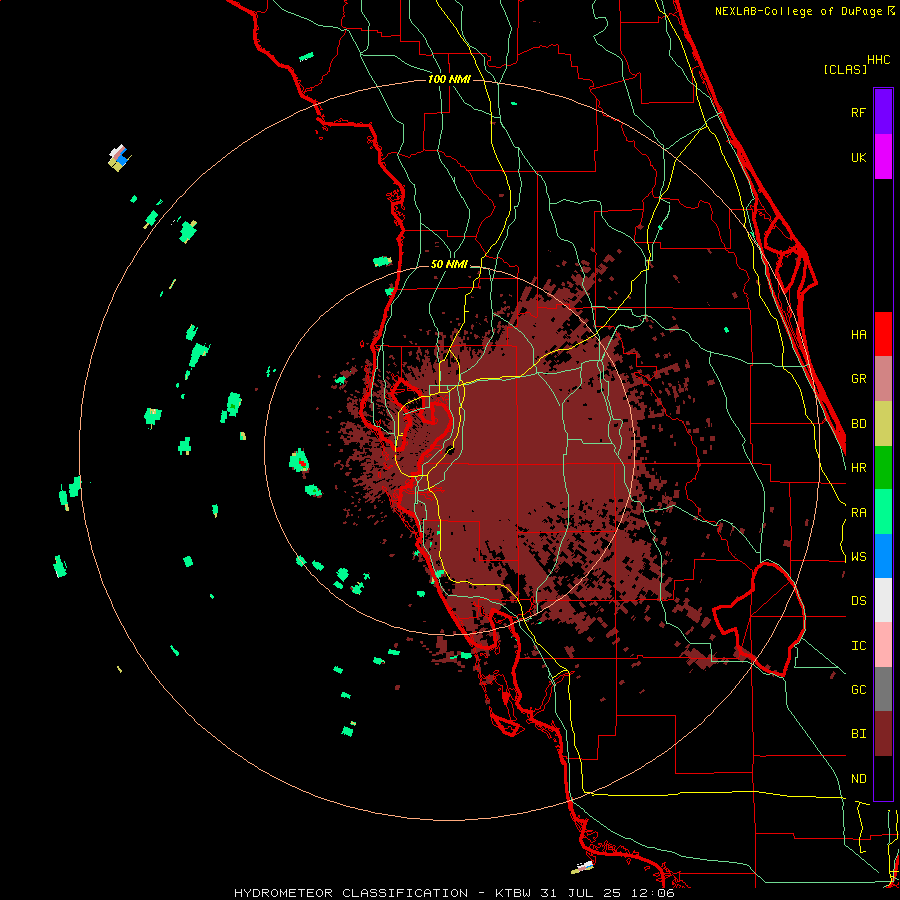
Task: Click the light green RA legend swatch
Action: pyautogui.click(x=883, y=512)
